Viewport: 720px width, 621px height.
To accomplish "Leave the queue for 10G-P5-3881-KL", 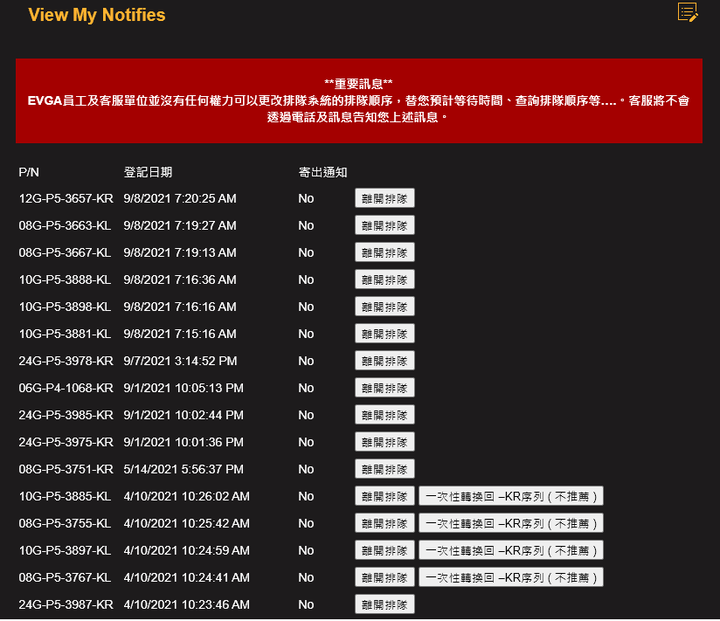I will click(385, 334).
